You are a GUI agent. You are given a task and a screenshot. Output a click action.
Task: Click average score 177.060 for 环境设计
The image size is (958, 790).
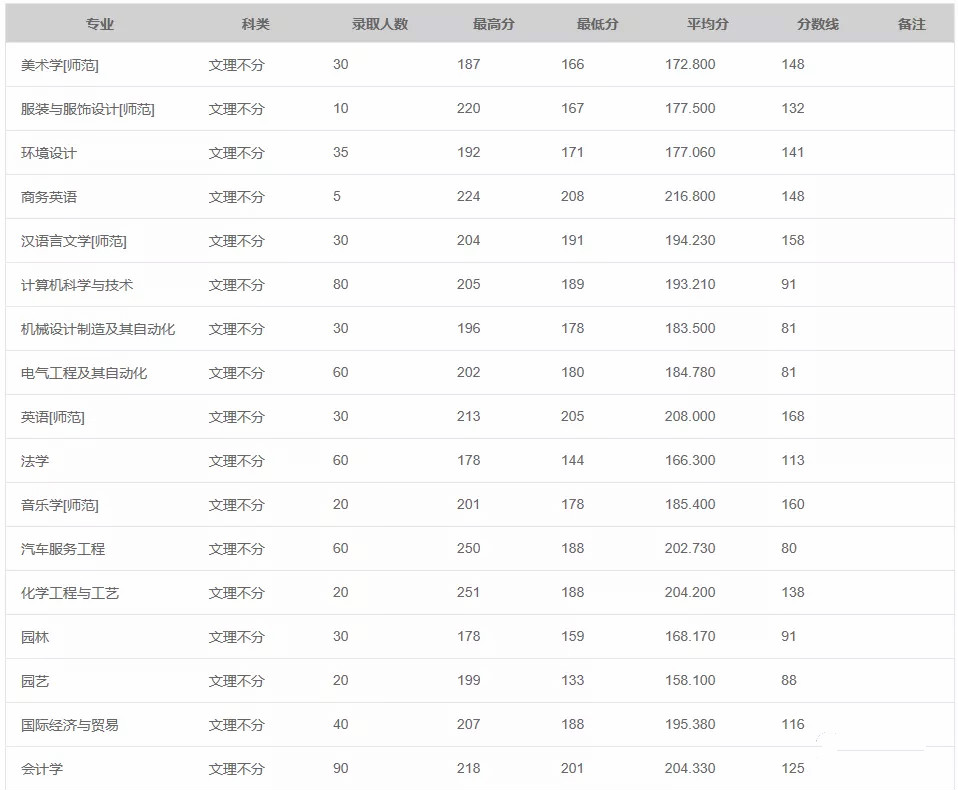click(690, 152)
